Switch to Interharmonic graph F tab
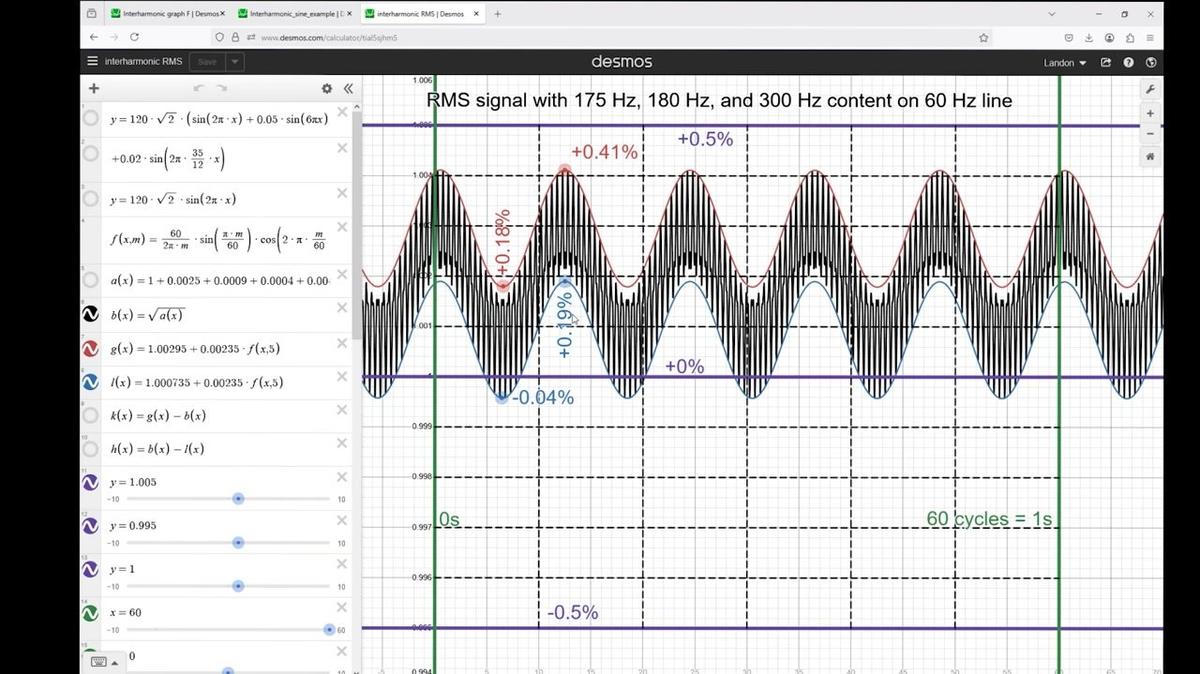This screenshot has height=674, width=1200. pyautogui.click(x=166, y=14)
